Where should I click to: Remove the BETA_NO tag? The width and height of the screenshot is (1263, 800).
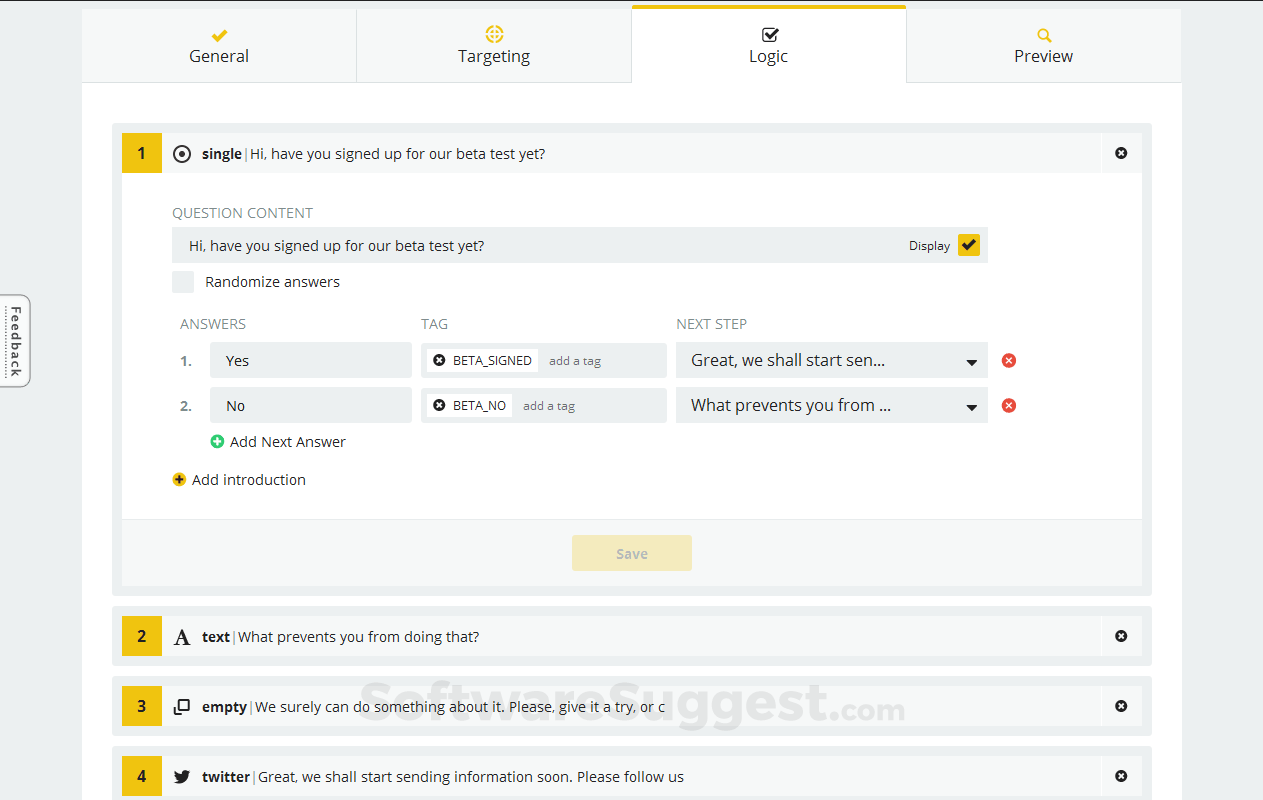pos(439,405)
